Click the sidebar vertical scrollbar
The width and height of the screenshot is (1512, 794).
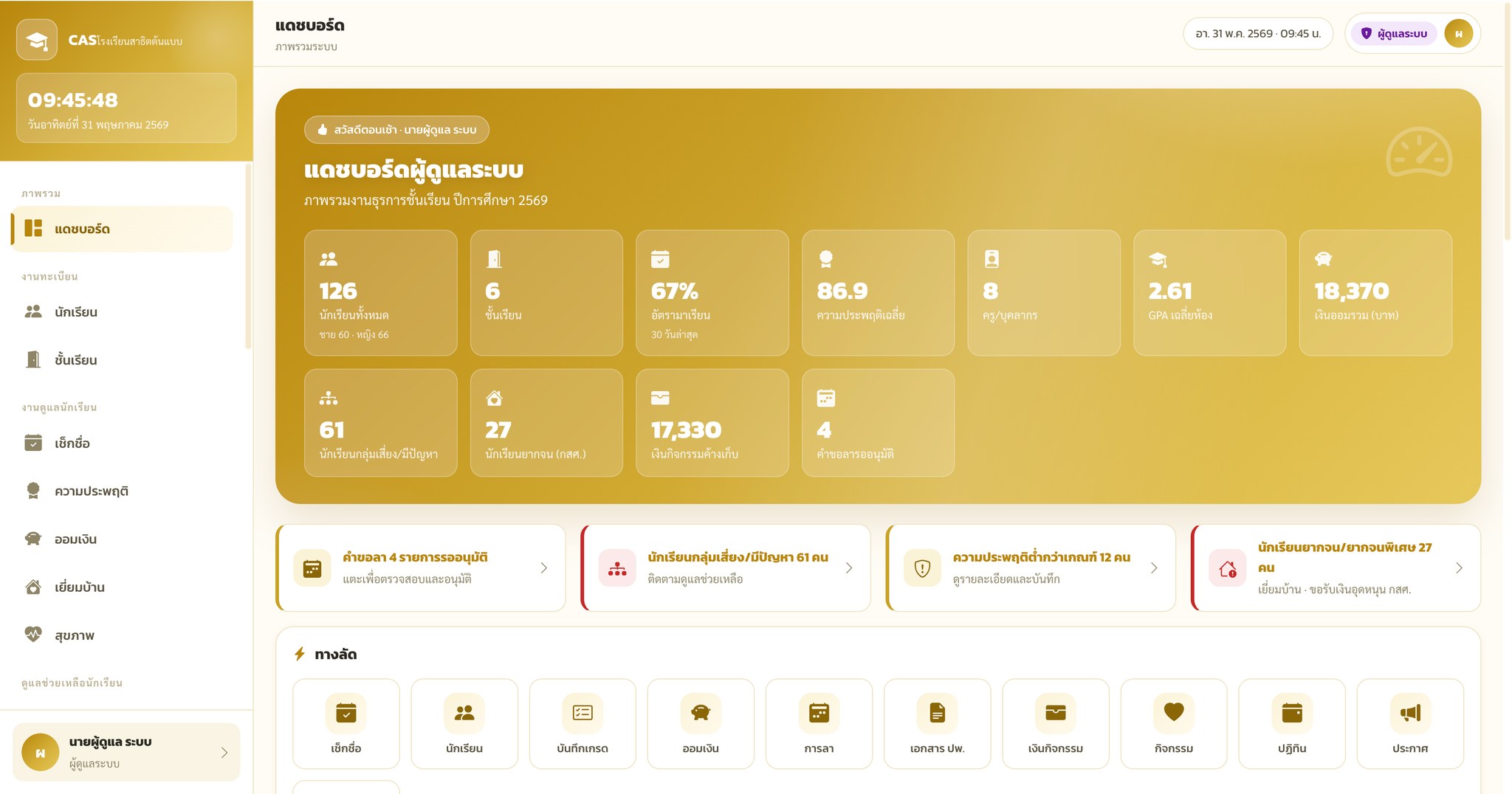(249, 256)
